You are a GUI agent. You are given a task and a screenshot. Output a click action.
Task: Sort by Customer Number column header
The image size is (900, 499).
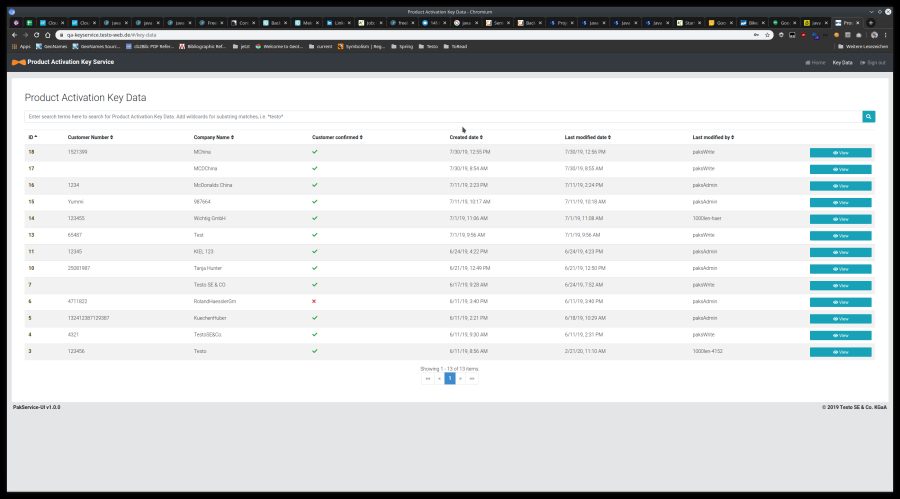tap(90, 137)
